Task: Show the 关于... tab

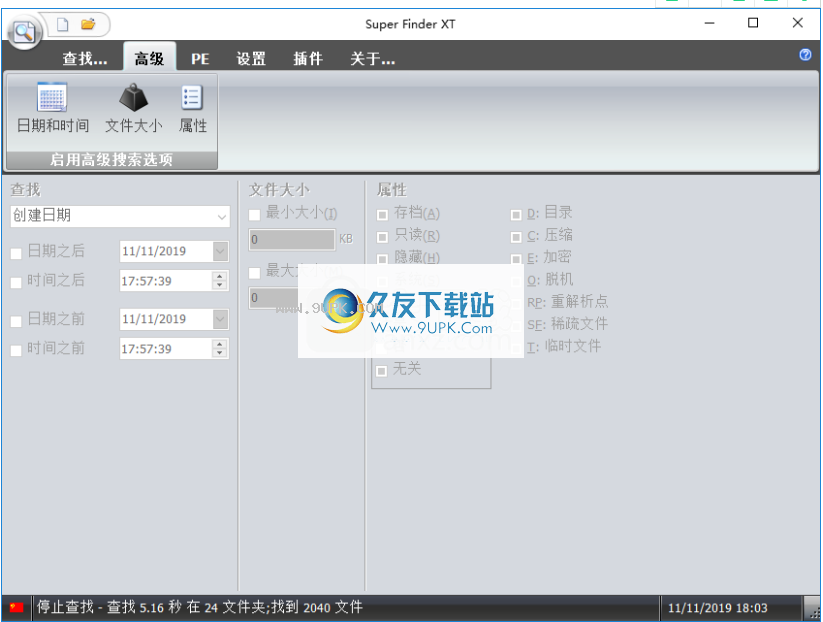Action: point(373,58)
